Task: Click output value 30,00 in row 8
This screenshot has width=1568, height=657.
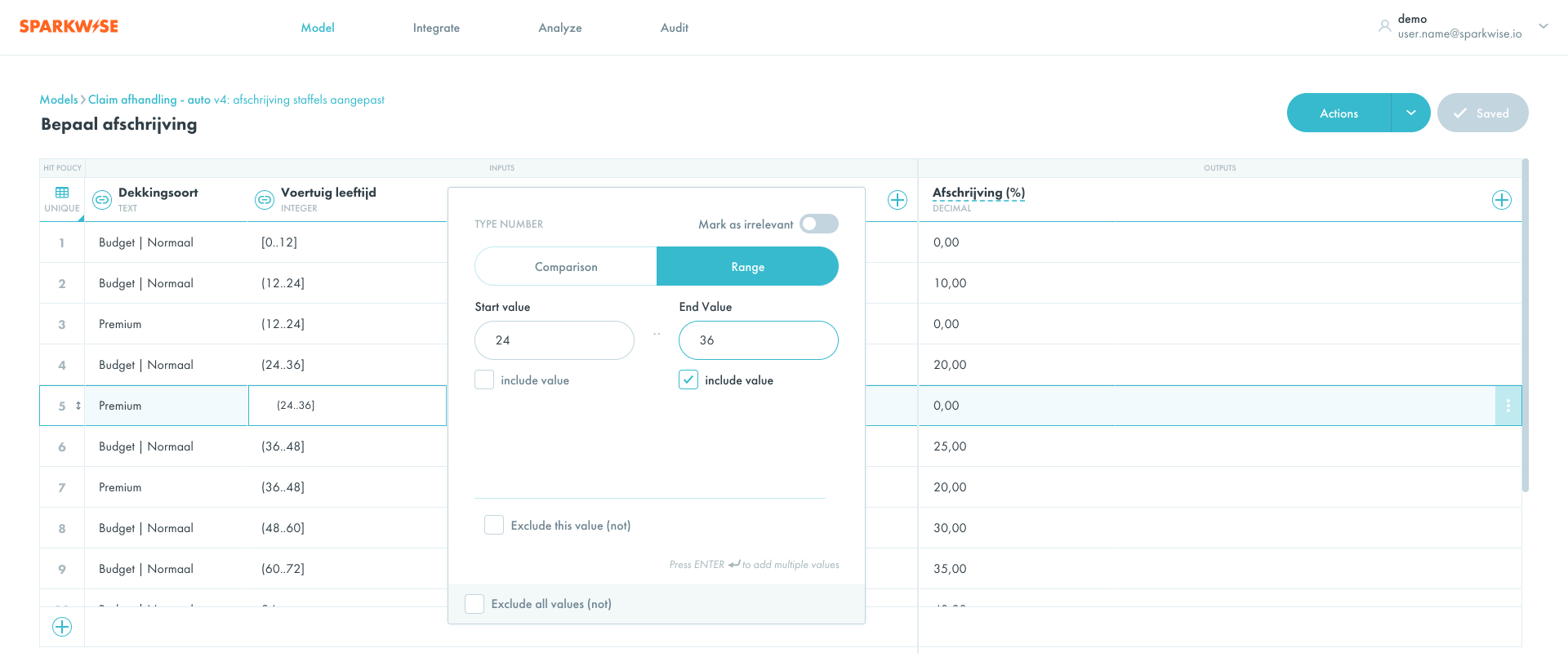Action: [x=950, y=528]
